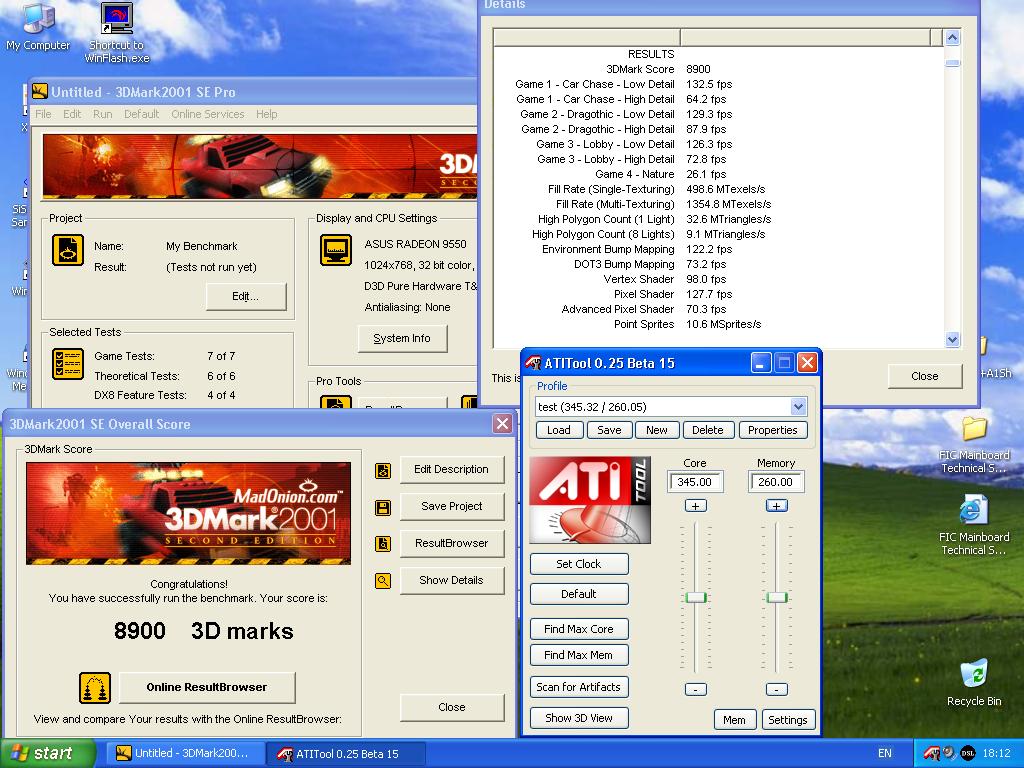Screen dimensions: 1024x768
Task: Click Show 3D View
Action: coord(579,718)
